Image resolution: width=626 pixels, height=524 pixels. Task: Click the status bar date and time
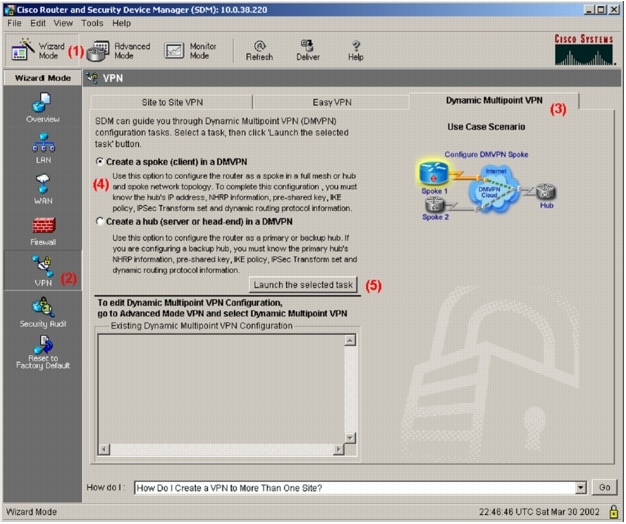tap(539, 512)
